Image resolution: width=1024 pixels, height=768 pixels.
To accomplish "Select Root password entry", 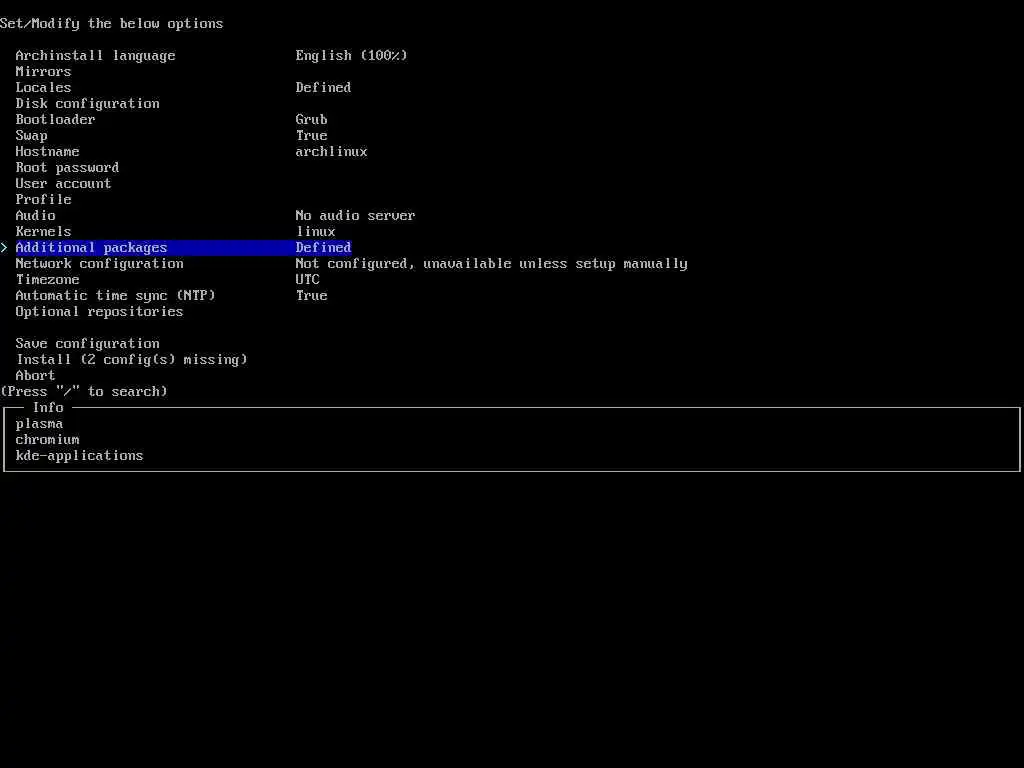I will pyautogui.click(x=67, y=168).
